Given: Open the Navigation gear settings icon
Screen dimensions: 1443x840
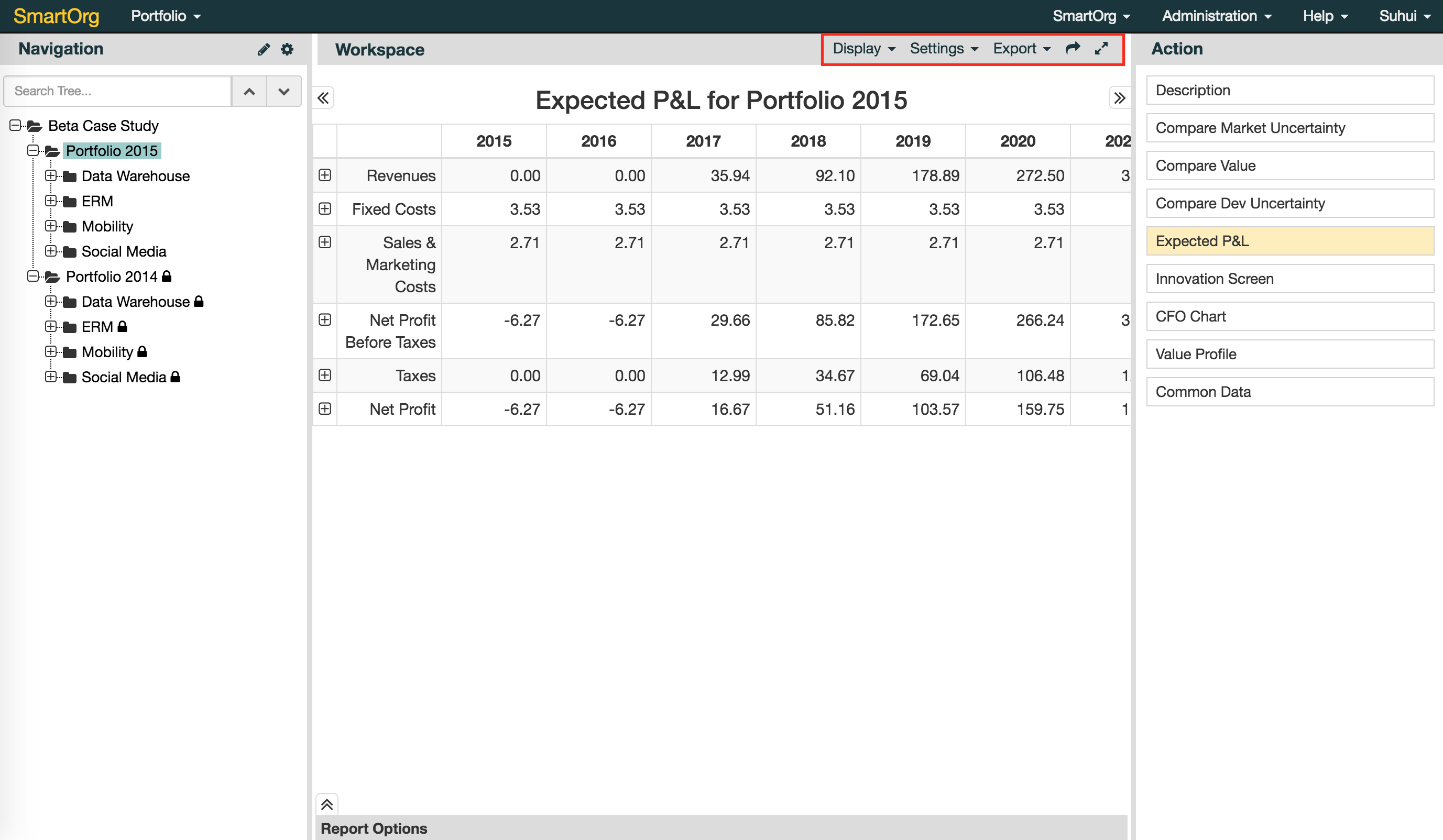Looking at the screenshot, I should tap(287, 49).
